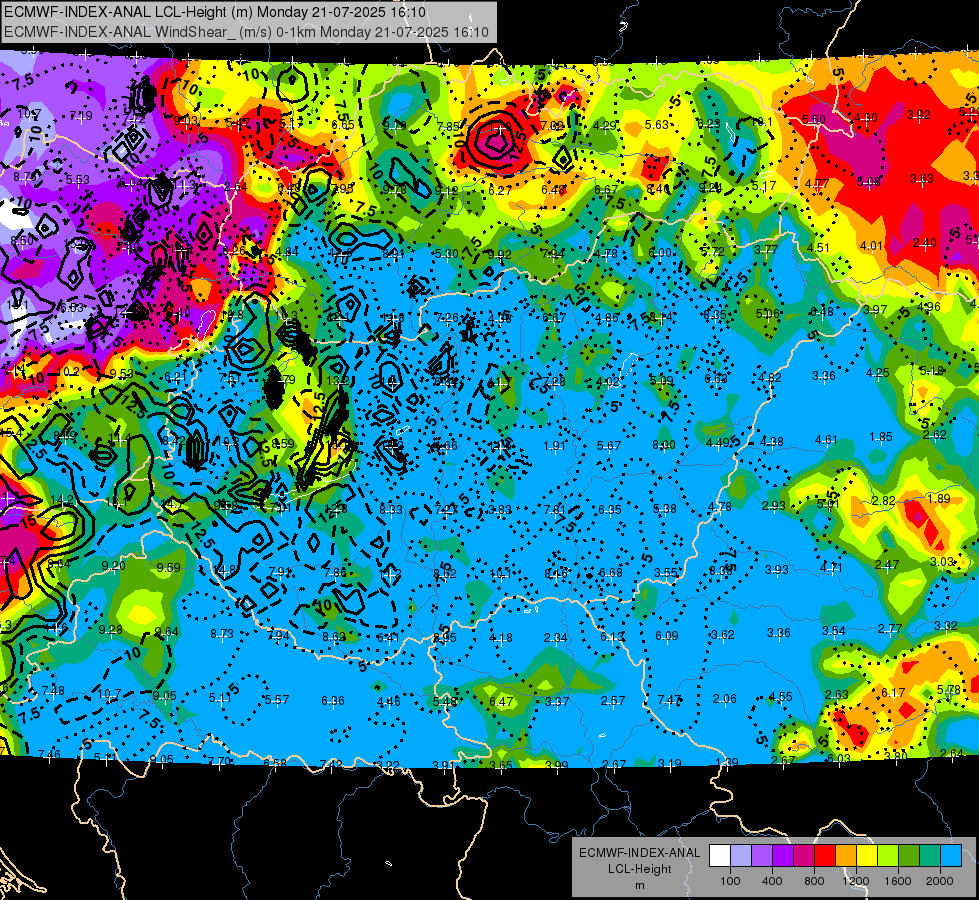Click the map value 5.63
This screenshot has height=900, width=979.
pos(657,124)
